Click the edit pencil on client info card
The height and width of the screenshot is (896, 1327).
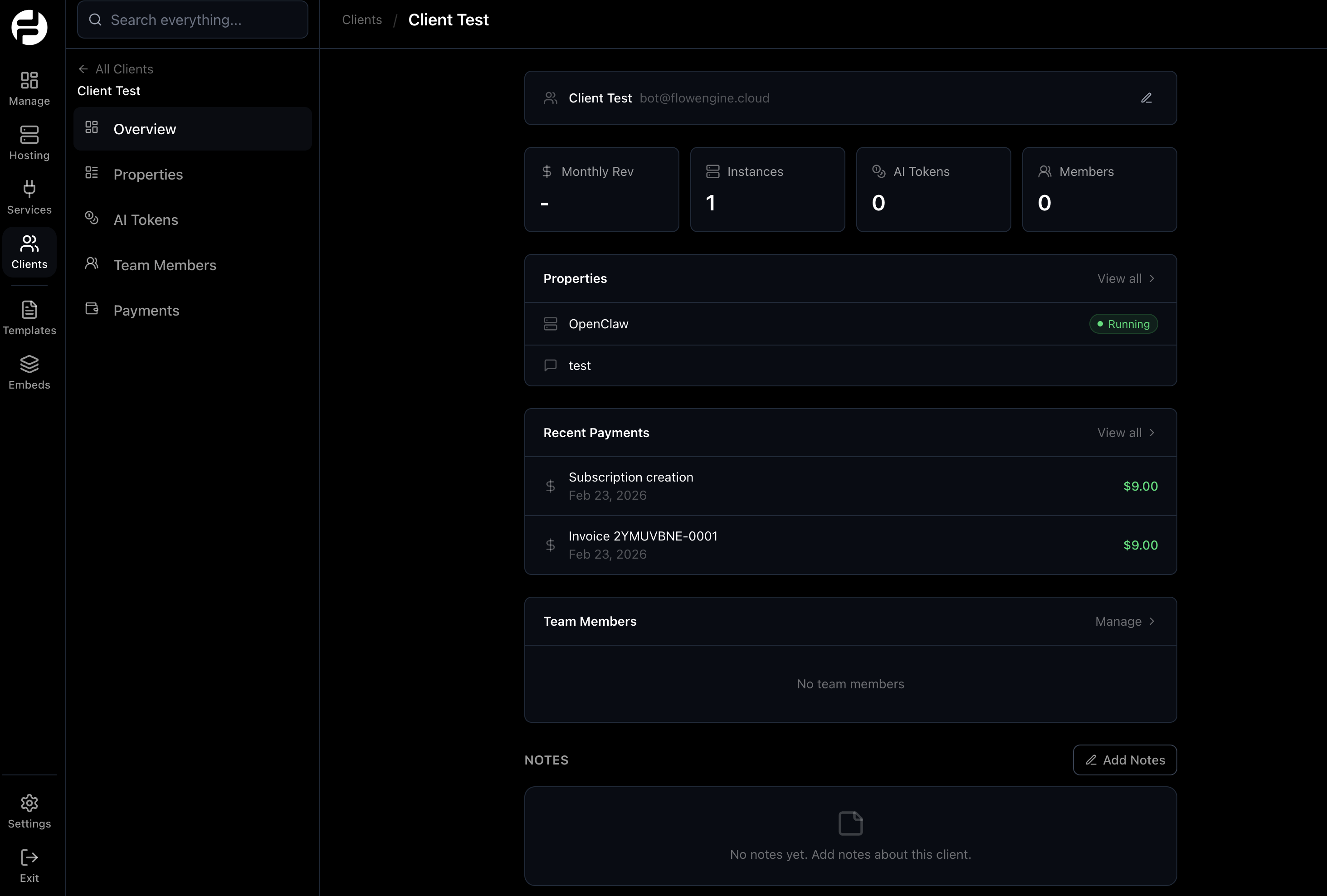(1146, 97)
